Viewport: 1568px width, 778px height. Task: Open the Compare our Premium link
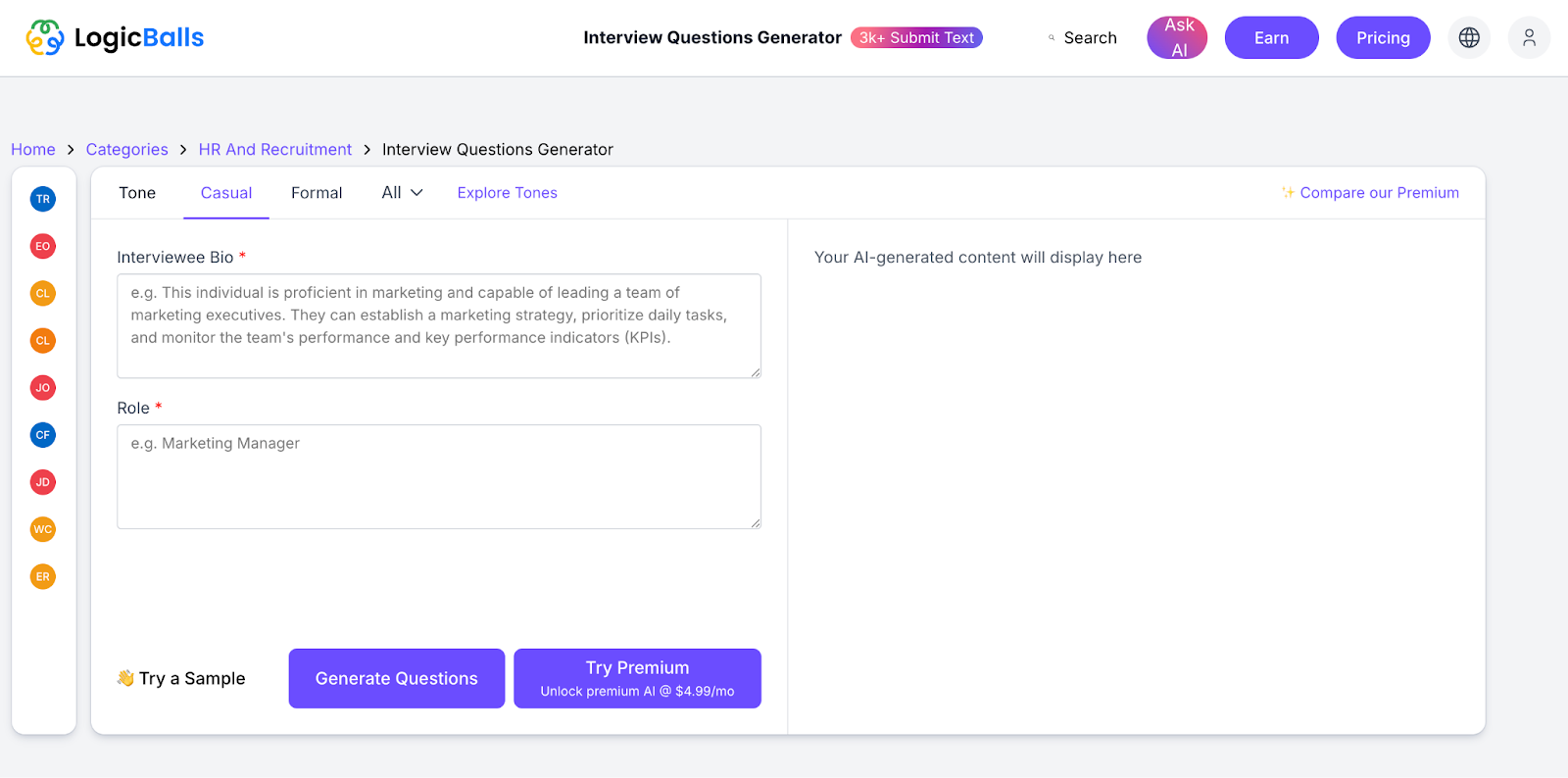tap(1379, 193)
